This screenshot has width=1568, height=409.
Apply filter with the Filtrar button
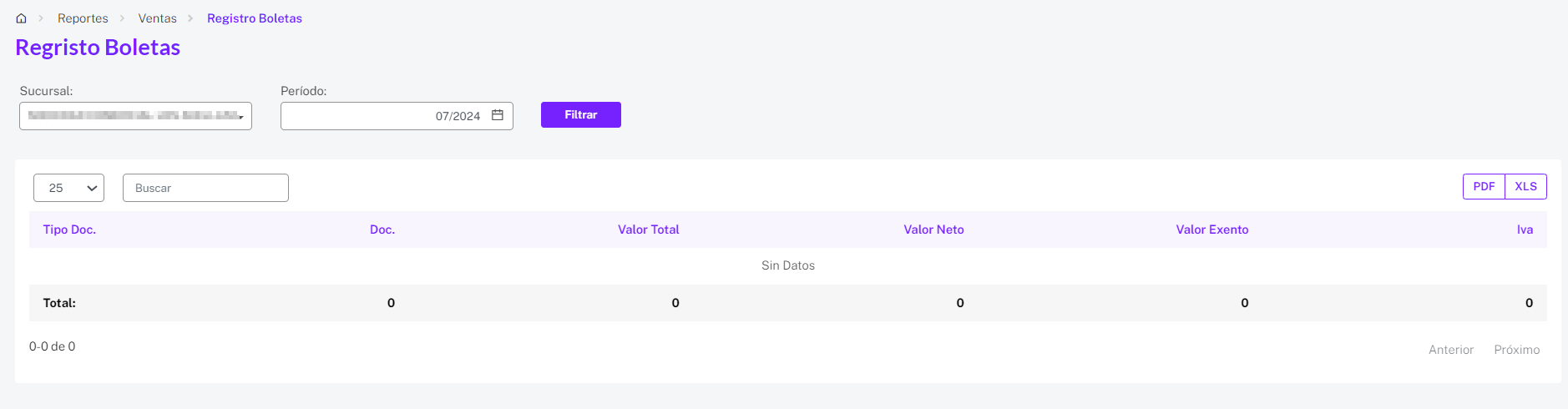581,114
